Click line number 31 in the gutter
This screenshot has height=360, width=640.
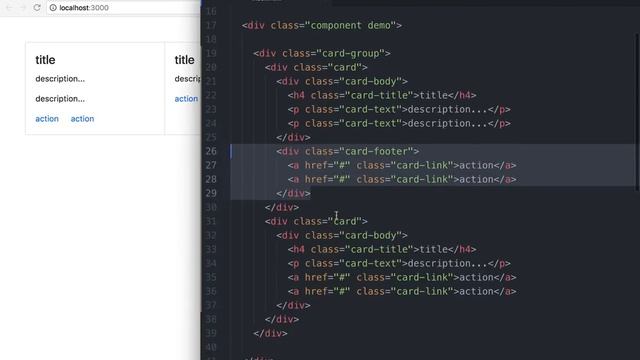pyautogui.click(x=211, y=221)
